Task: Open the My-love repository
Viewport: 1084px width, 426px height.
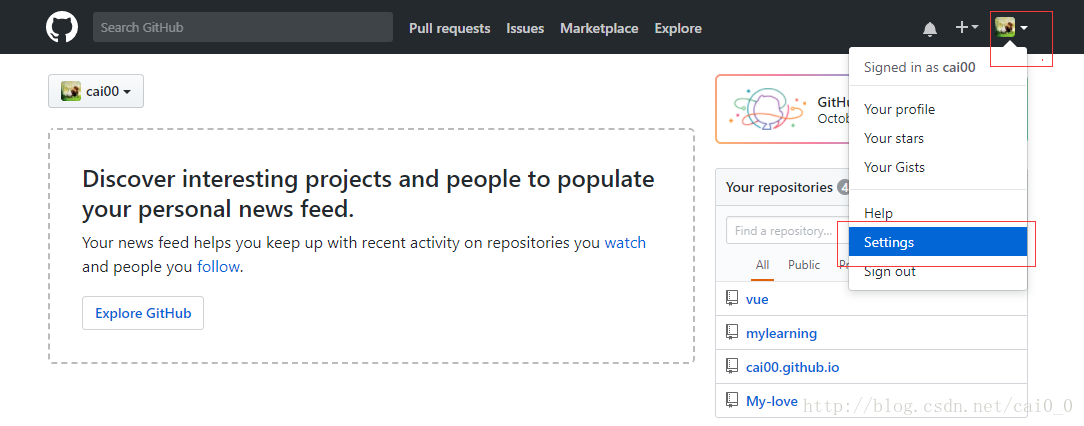Action: pyautogui.click(x=772, y=401)
